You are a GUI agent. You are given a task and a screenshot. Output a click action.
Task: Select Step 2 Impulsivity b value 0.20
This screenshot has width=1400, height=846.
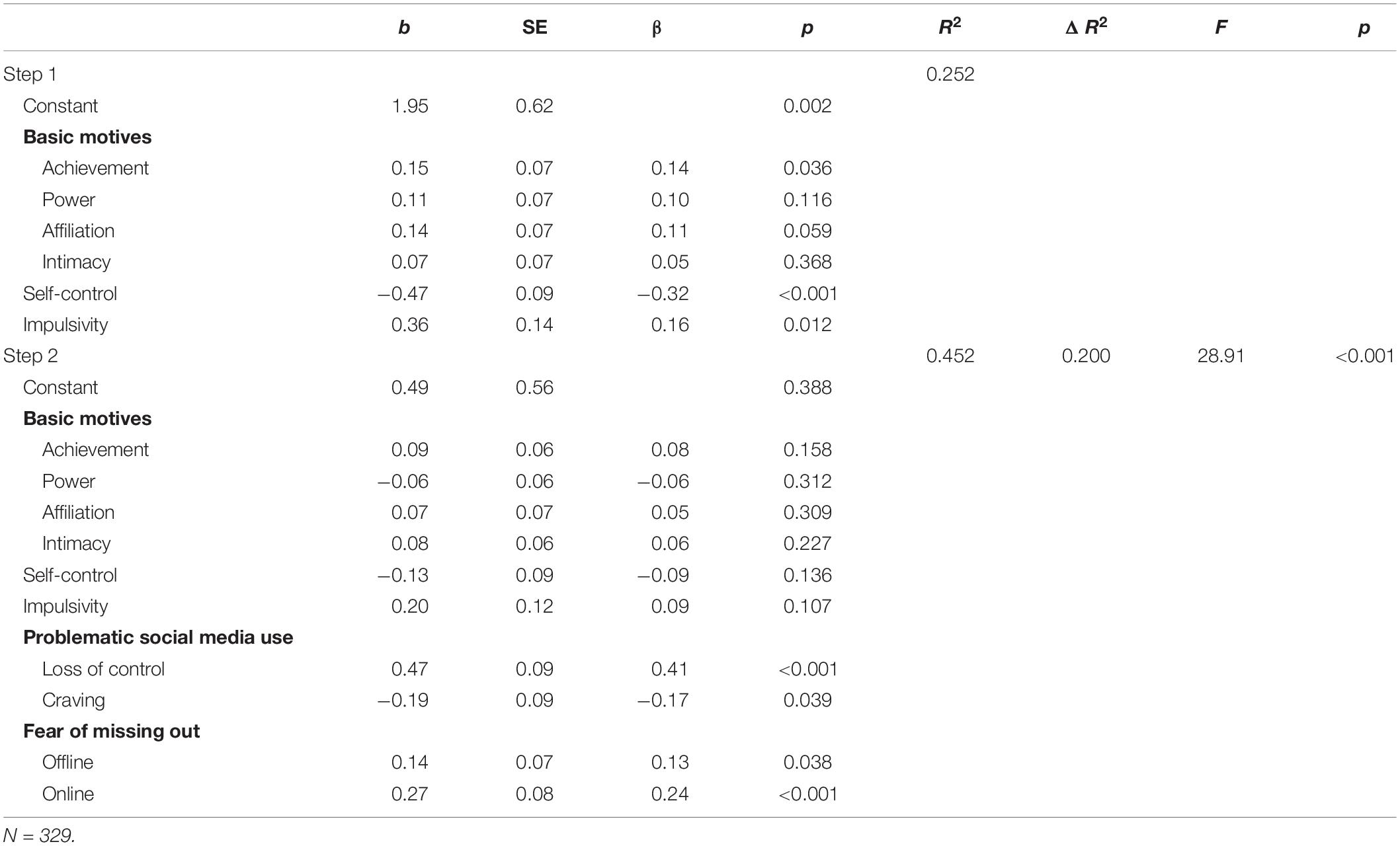click(x=410, y=606)
